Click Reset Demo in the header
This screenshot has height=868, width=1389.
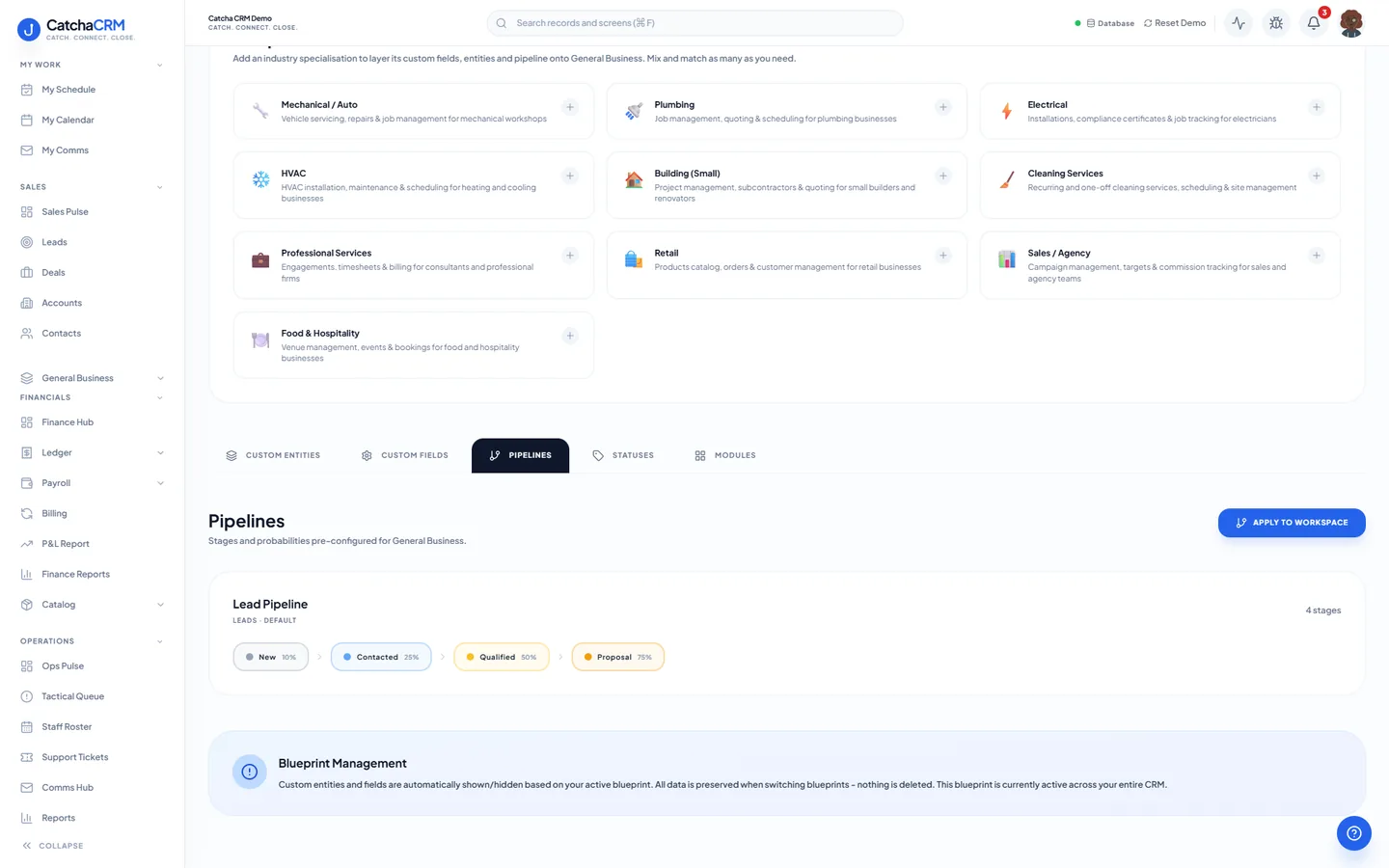click(x=1175, y=23)
